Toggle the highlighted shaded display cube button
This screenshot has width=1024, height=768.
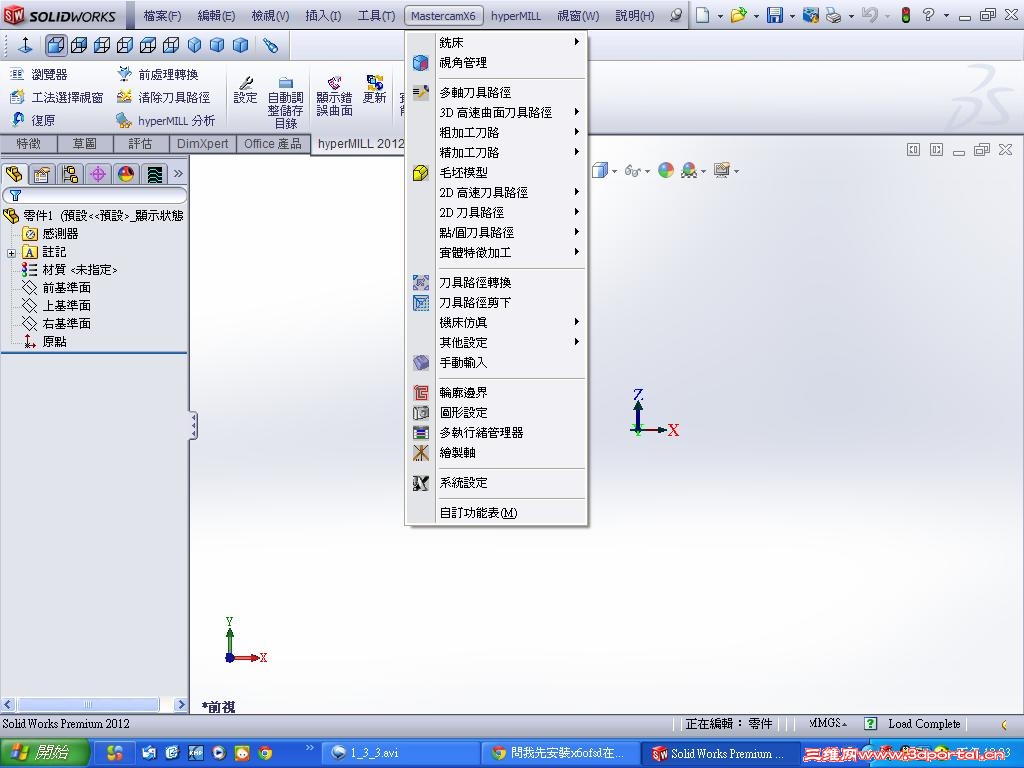pyautogui.click(x=56, y=45)
